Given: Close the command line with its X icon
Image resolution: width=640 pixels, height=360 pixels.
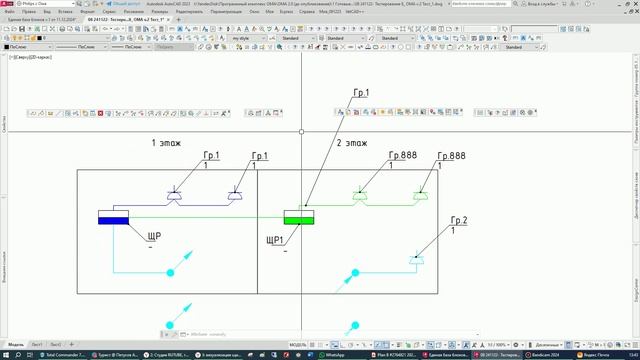Looking at the screenshot, I should pos(167,334).
